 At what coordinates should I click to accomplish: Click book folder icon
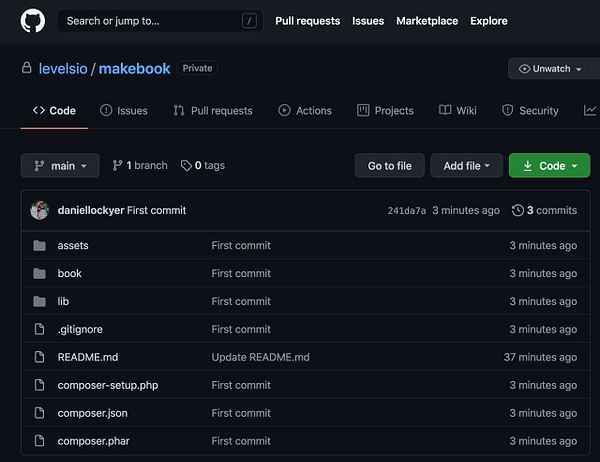(39, 273)
